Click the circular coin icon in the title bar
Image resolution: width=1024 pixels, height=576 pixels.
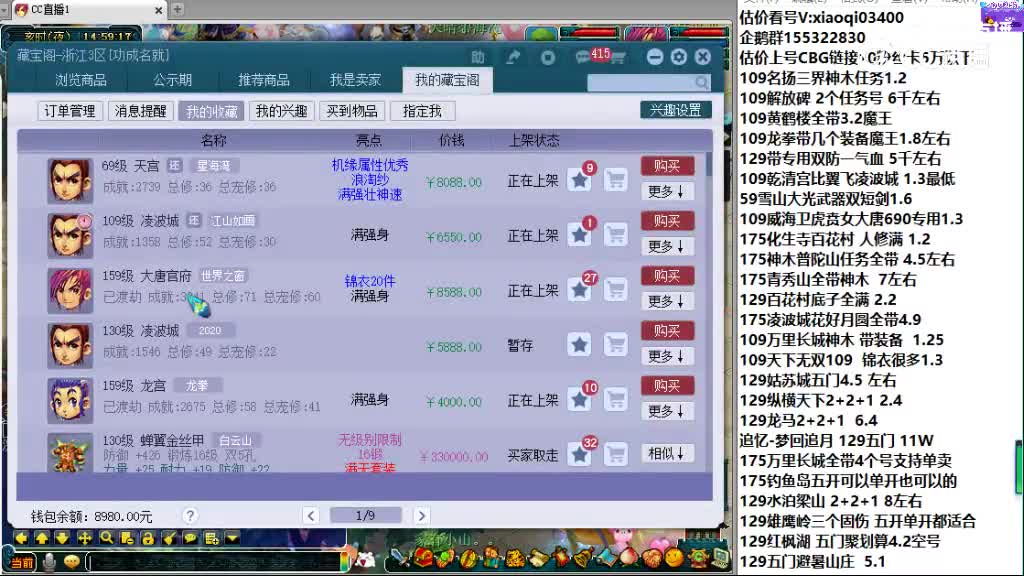point(547,57)
